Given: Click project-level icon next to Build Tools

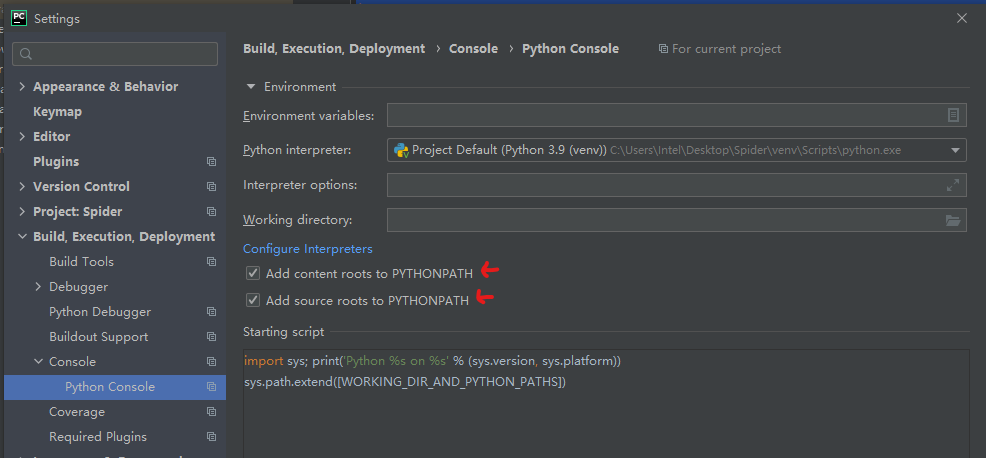Looking at the screenshot, I should pos(211,262).
